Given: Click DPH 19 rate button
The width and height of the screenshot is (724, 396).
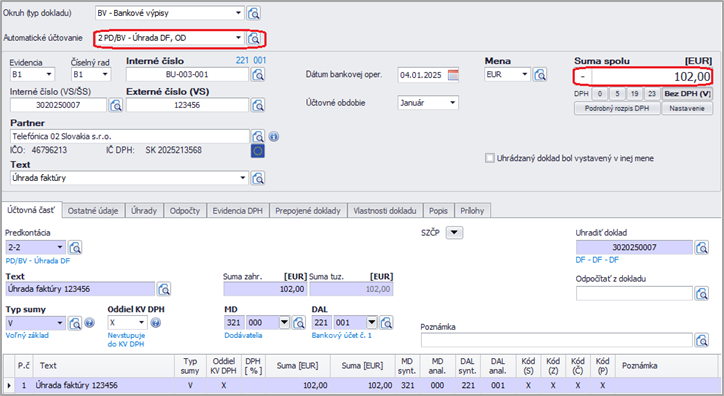Looking at the screenshot, I should click(634, 94).
